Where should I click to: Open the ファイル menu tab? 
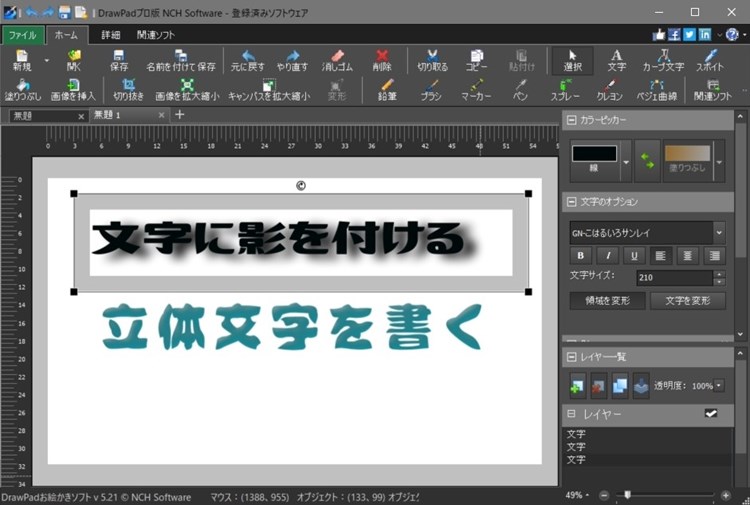[x=22, y=35]
